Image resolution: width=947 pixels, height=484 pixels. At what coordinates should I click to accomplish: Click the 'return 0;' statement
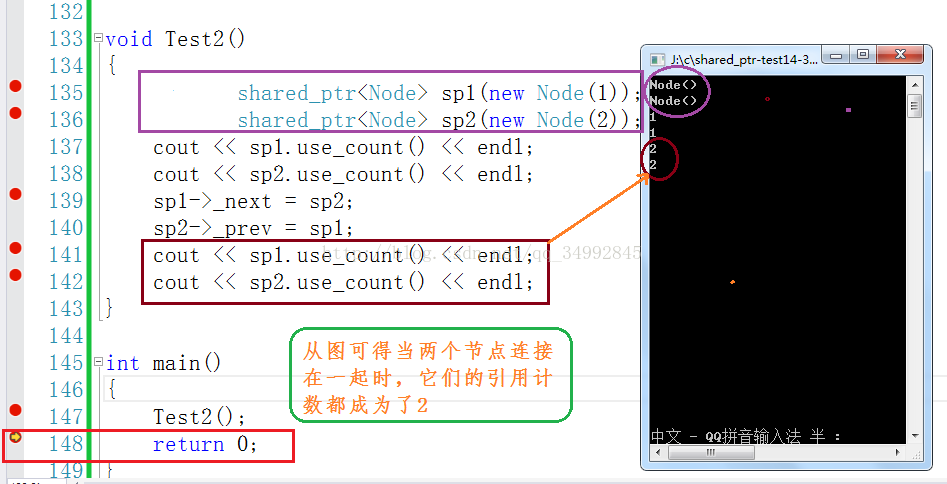coord(205,445)
